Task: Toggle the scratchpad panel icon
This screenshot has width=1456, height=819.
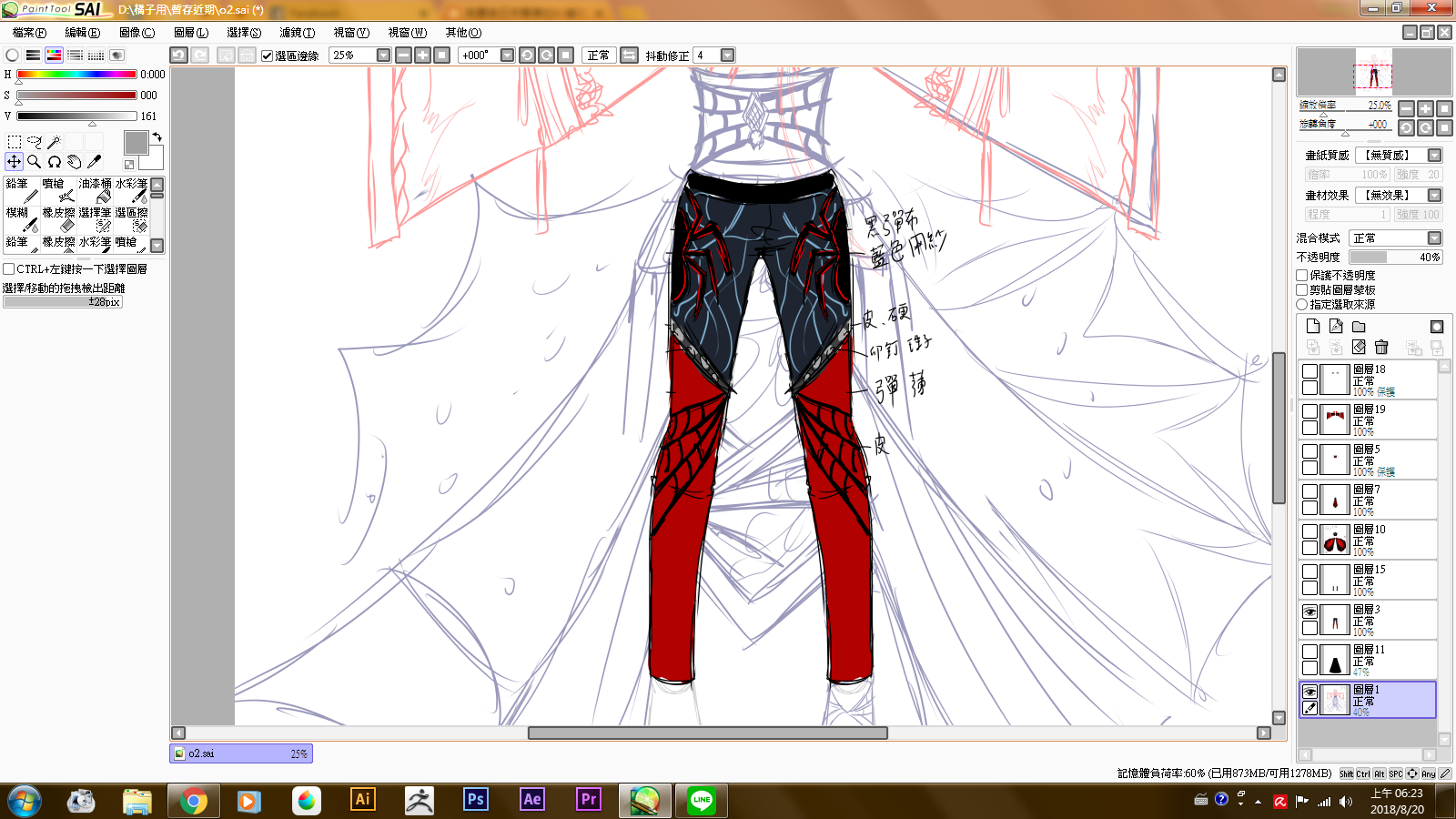Action: (x=116, y=56)
